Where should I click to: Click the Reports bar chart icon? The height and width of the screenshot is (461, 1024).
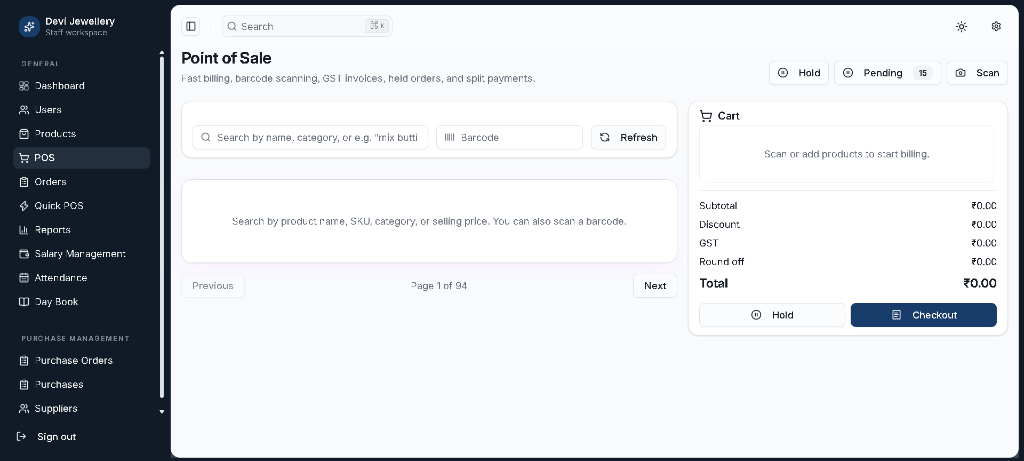coord(24,230)
